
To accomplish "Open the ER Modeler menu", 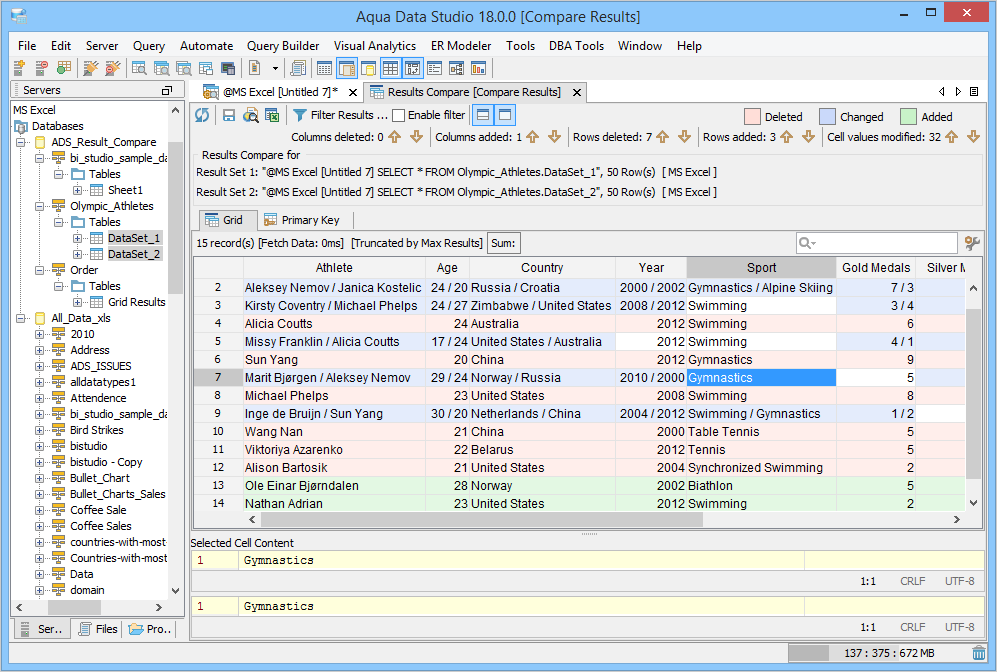I will pyautogui.click(x=461, y=46).
